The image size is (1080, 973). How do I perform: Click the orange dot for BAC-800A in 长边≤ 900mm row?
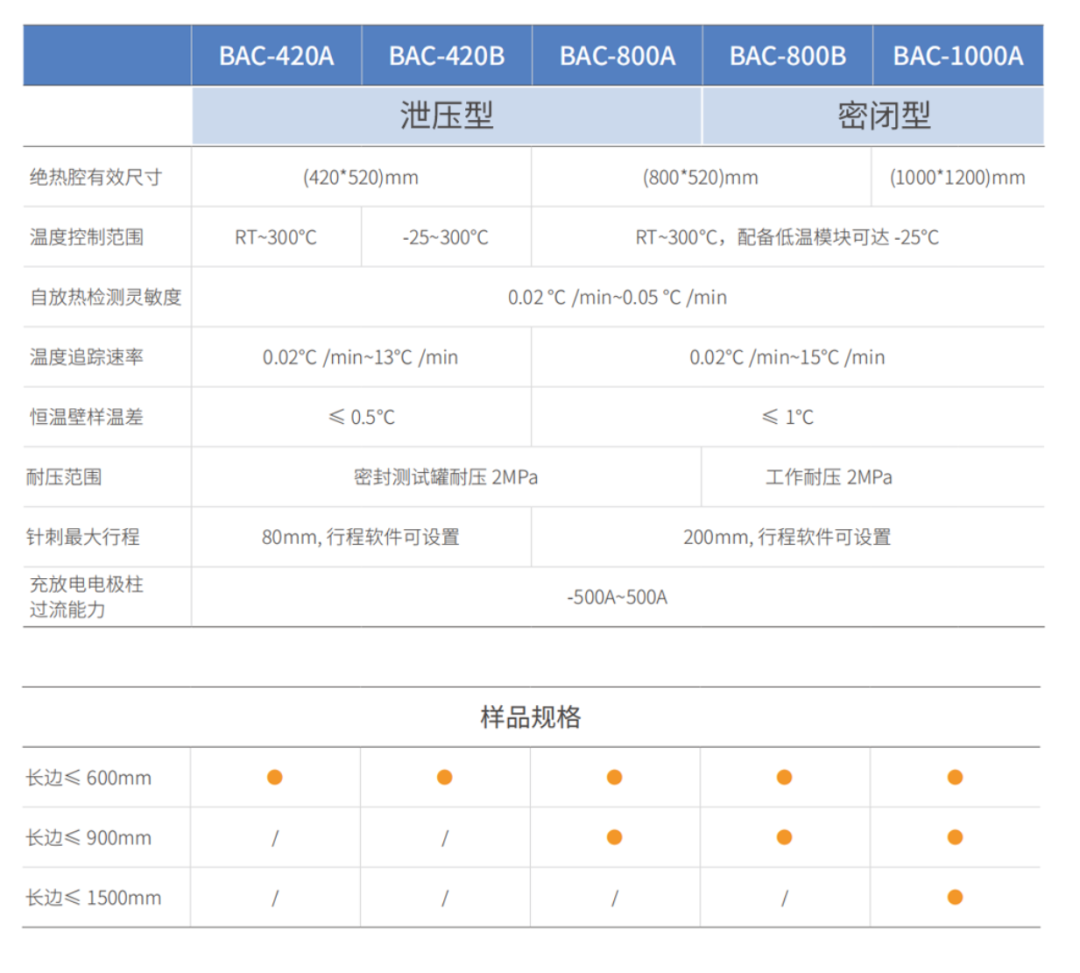[x=614, y=837]
